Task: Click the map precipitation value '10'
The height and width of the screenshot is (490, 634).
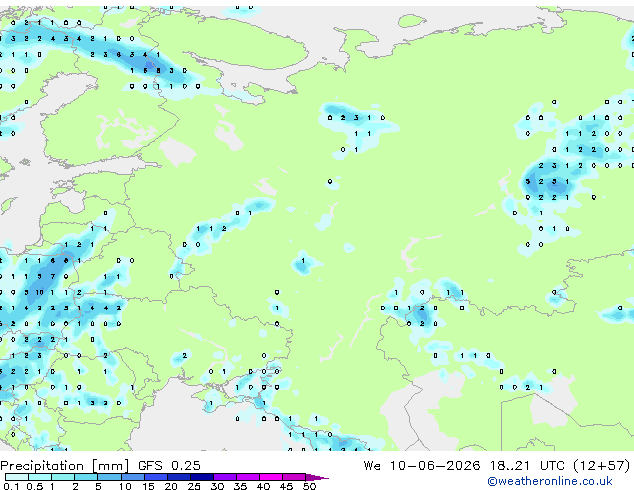Action: 39,292
